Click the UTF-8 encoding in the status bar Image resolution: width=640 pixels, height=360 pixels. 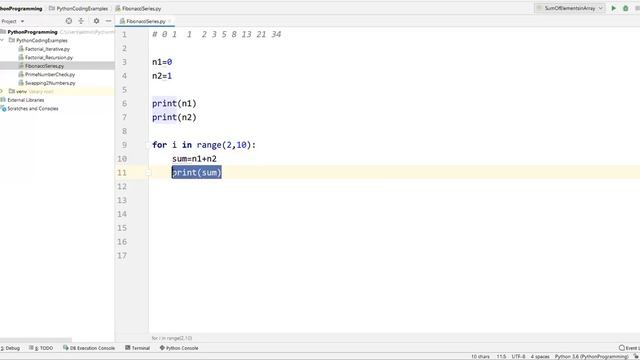click(518, 357)
